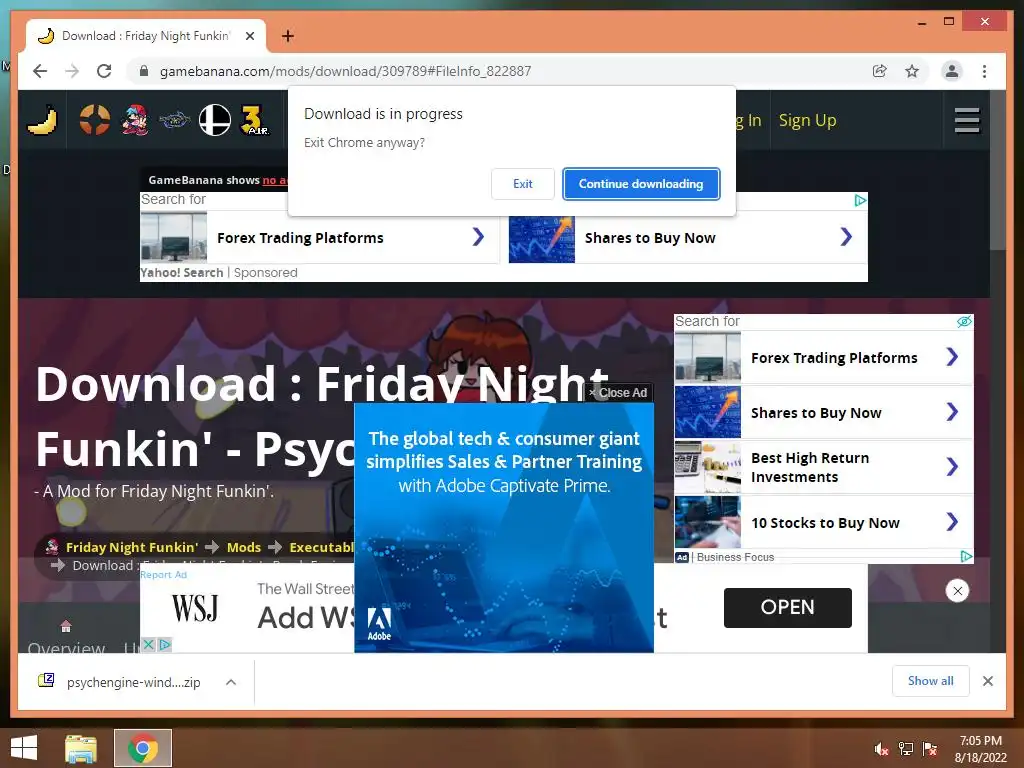Open the hamburger menu on GameBanana
Viewport: 1024px width, 768px height.
coord(967,120)
